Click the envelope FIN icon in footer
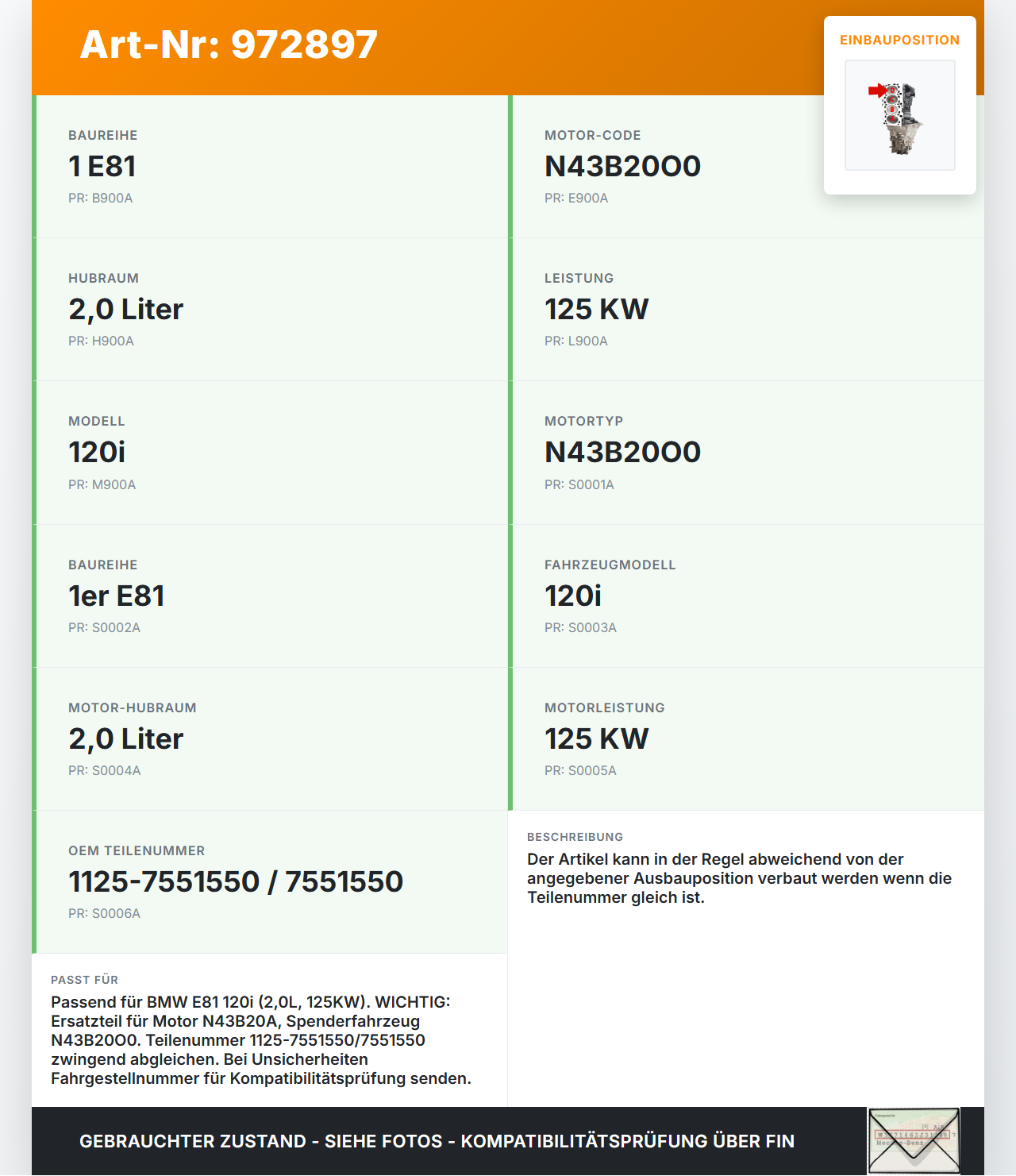The image size is (1016, 1176). [x=913, y=1140]
